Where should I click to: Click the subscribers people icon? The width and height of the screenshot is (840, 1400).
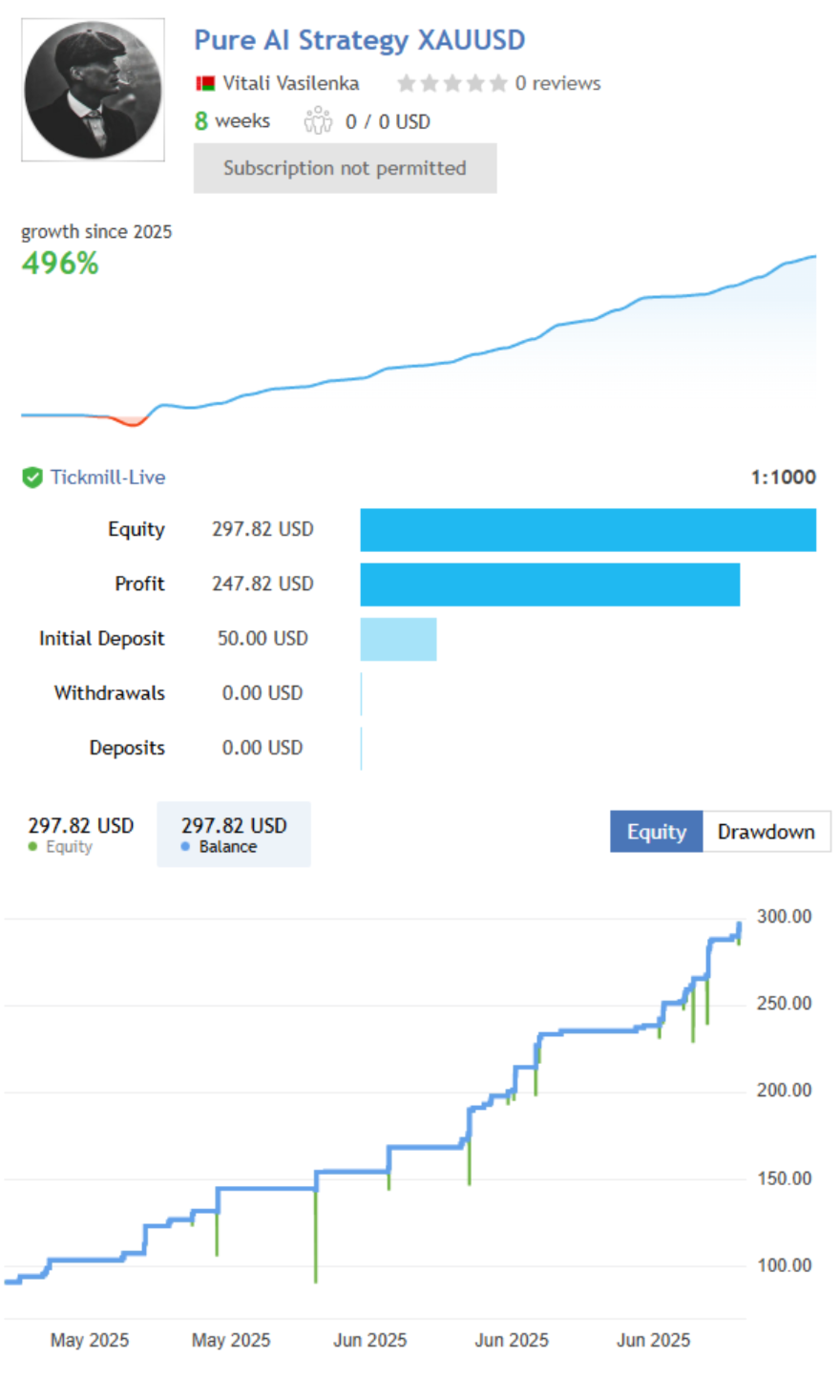(x=318, y=120)
